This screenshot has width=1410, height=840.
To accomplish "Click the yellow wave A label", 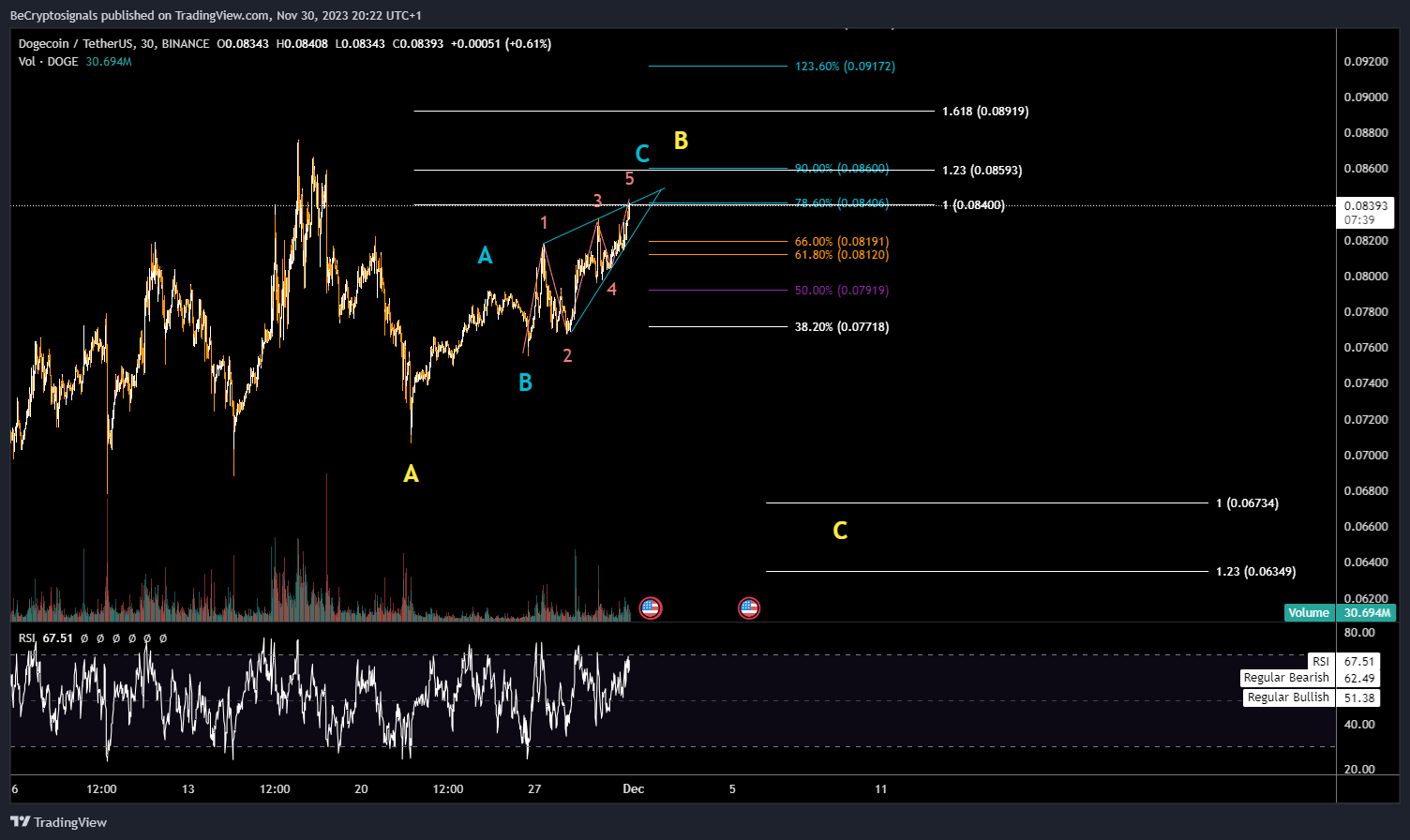I will pyautogui.click(x=411, y=474).
